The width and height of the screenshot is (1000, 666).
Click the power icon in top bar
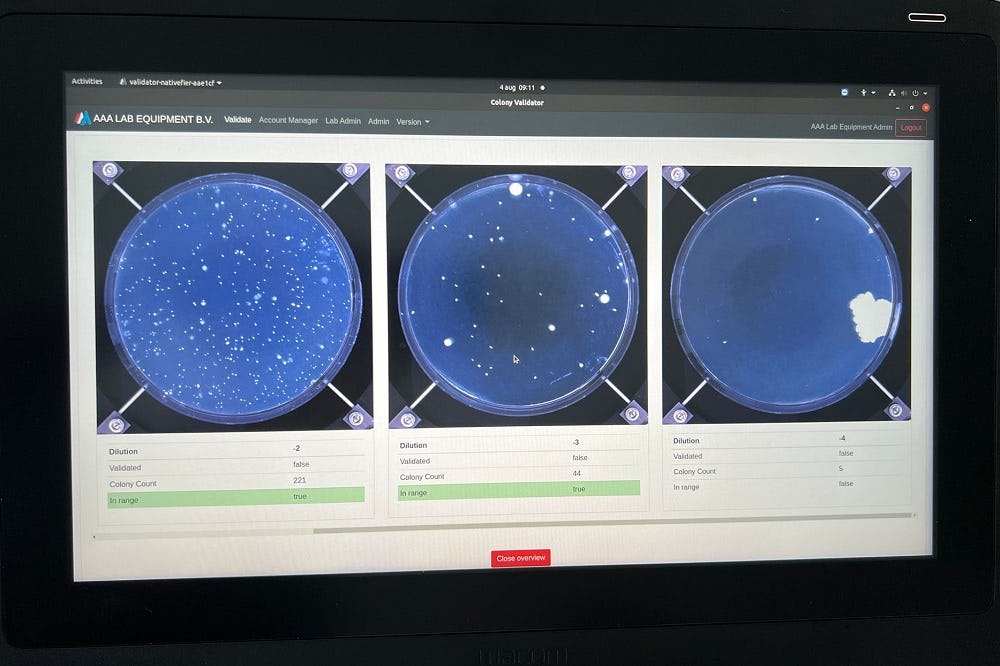(915, 93)
